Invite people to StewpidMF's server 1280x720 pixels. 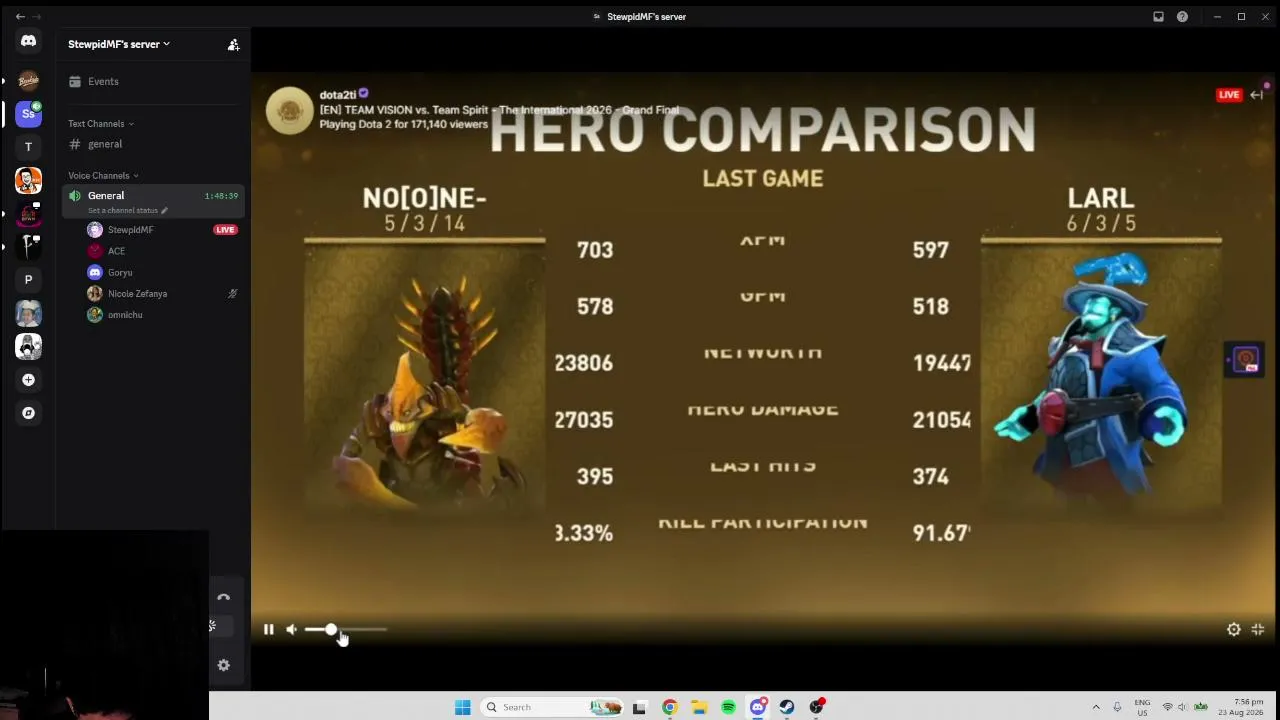coord(233,44)
